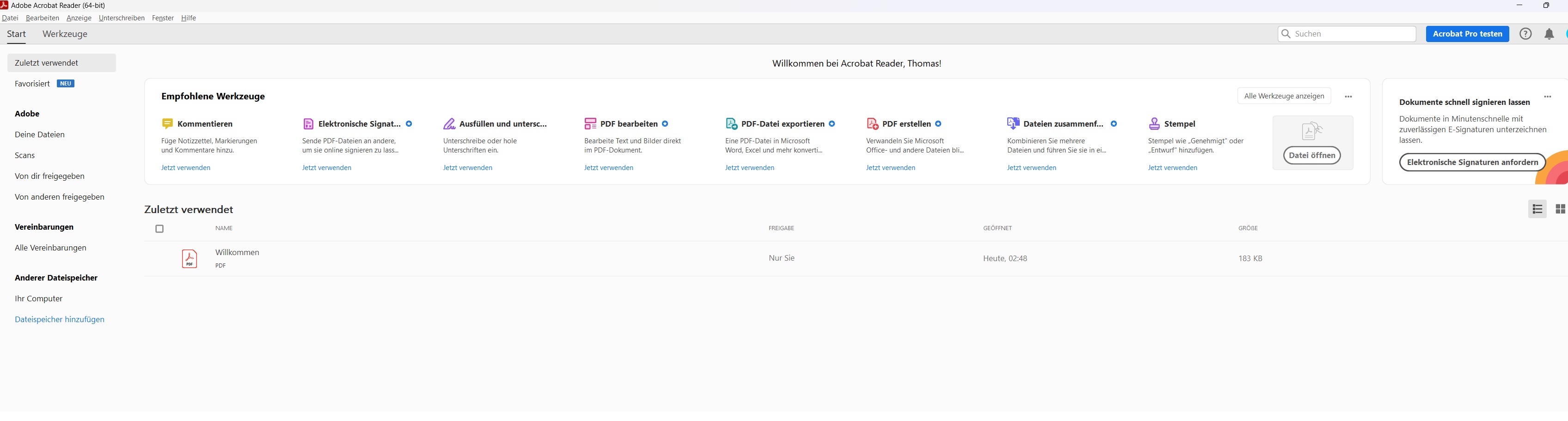Screen dimensions: 1568x421
Task: Click premium badge beside Elektronische Signatur
Action: (x=409, y=124)
